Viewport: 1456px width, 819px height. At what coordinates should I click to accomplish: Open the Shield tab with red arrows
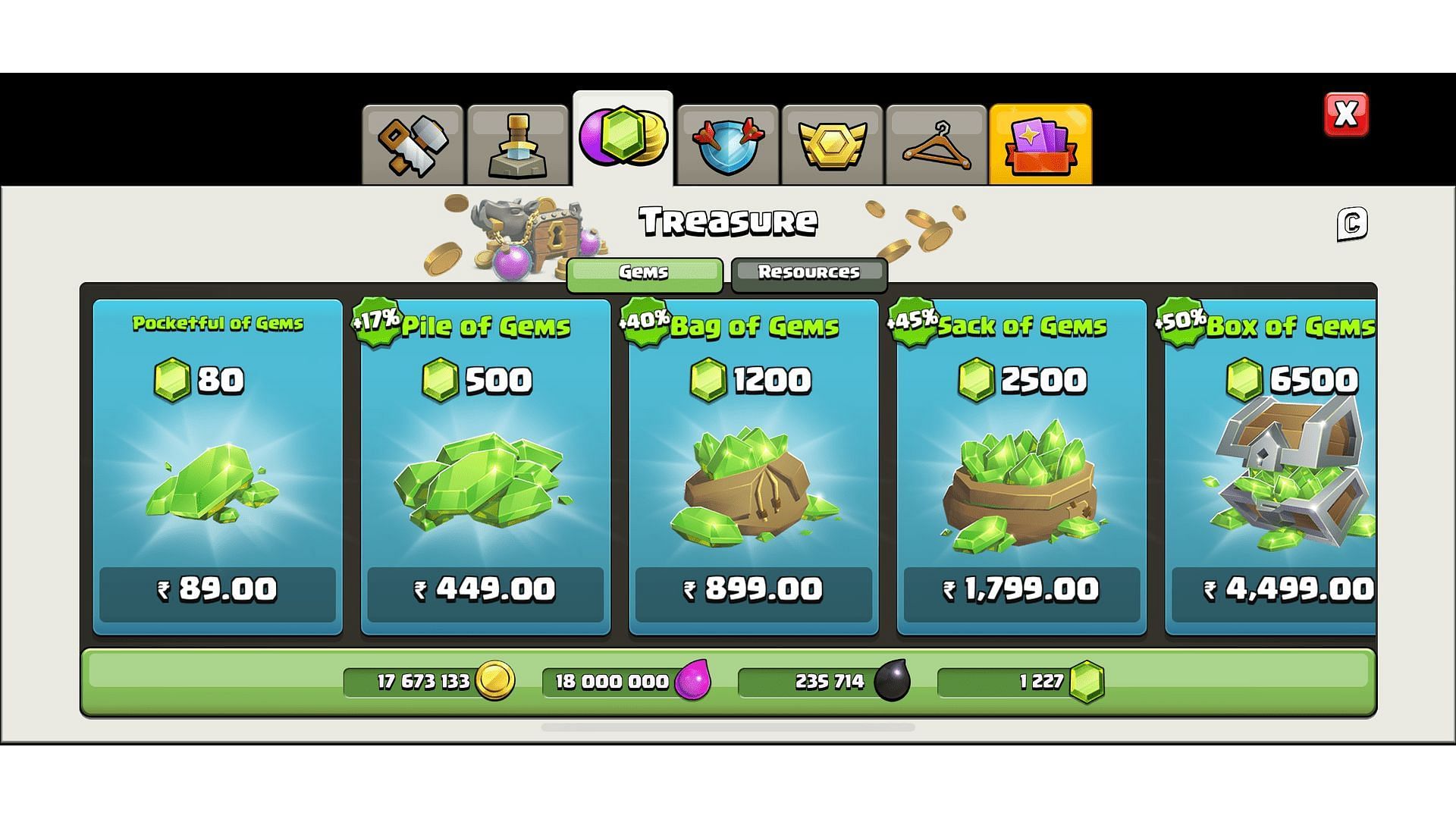coord(728,145)
